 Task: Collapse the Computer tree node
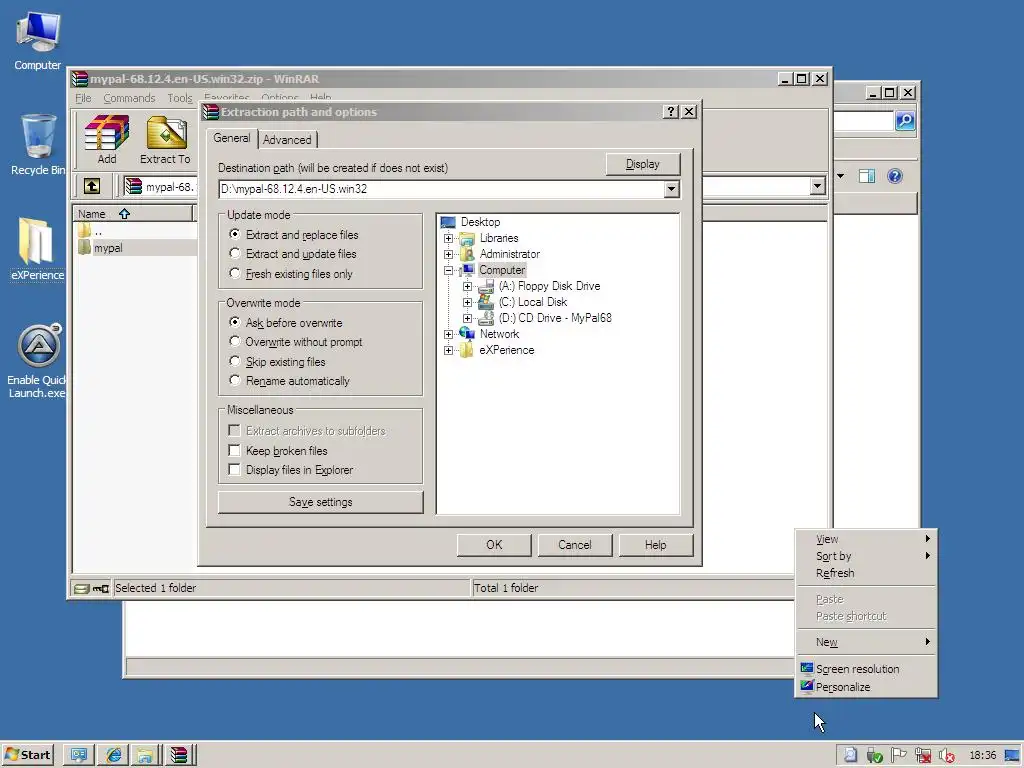pyautogui.click(x=449, y=270)
